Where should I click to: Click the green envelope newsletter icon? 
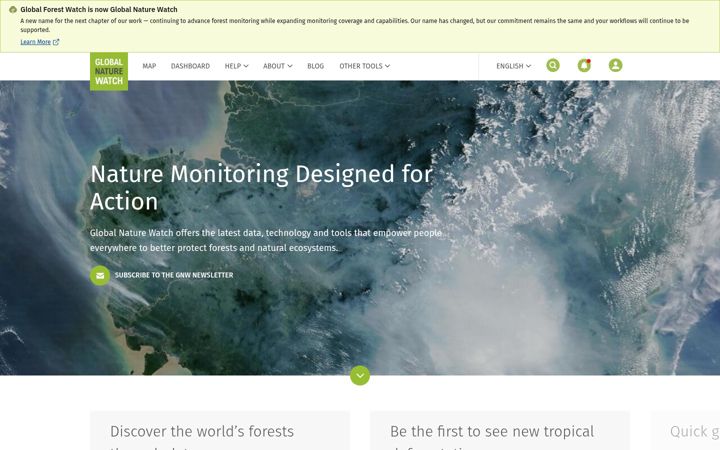[x=100, y=276]
